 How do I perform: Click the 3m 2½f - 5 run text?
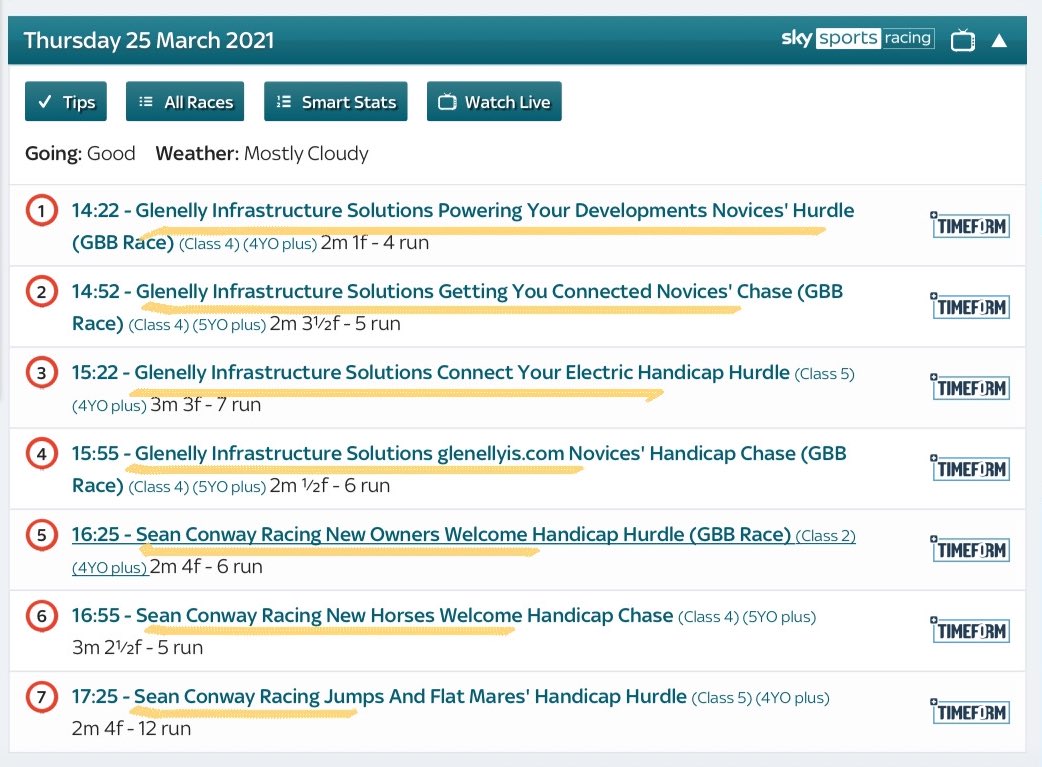[138, 647]
